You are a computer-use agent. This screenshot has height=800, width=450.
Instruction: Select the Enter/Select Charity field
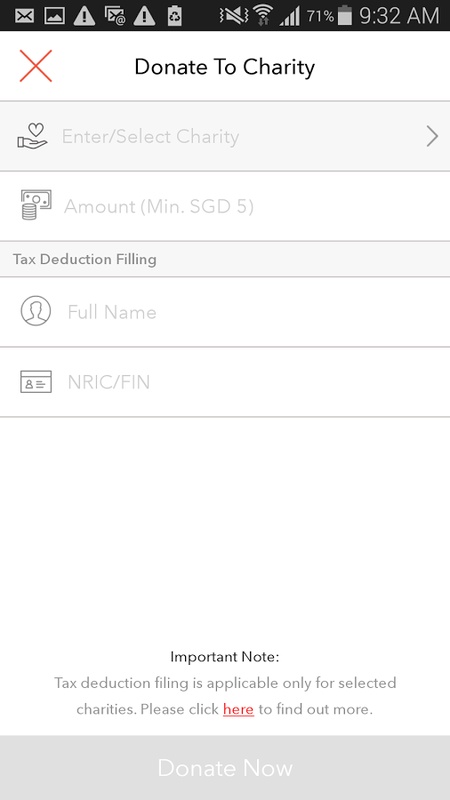click(225, 136)
